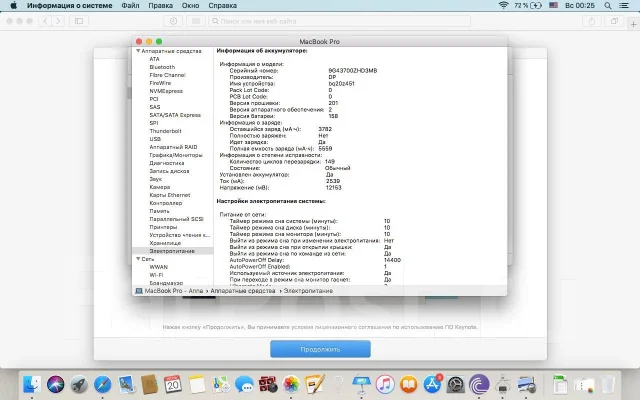Select «Хранилище» sidebar item

click(x=165, y=243)
